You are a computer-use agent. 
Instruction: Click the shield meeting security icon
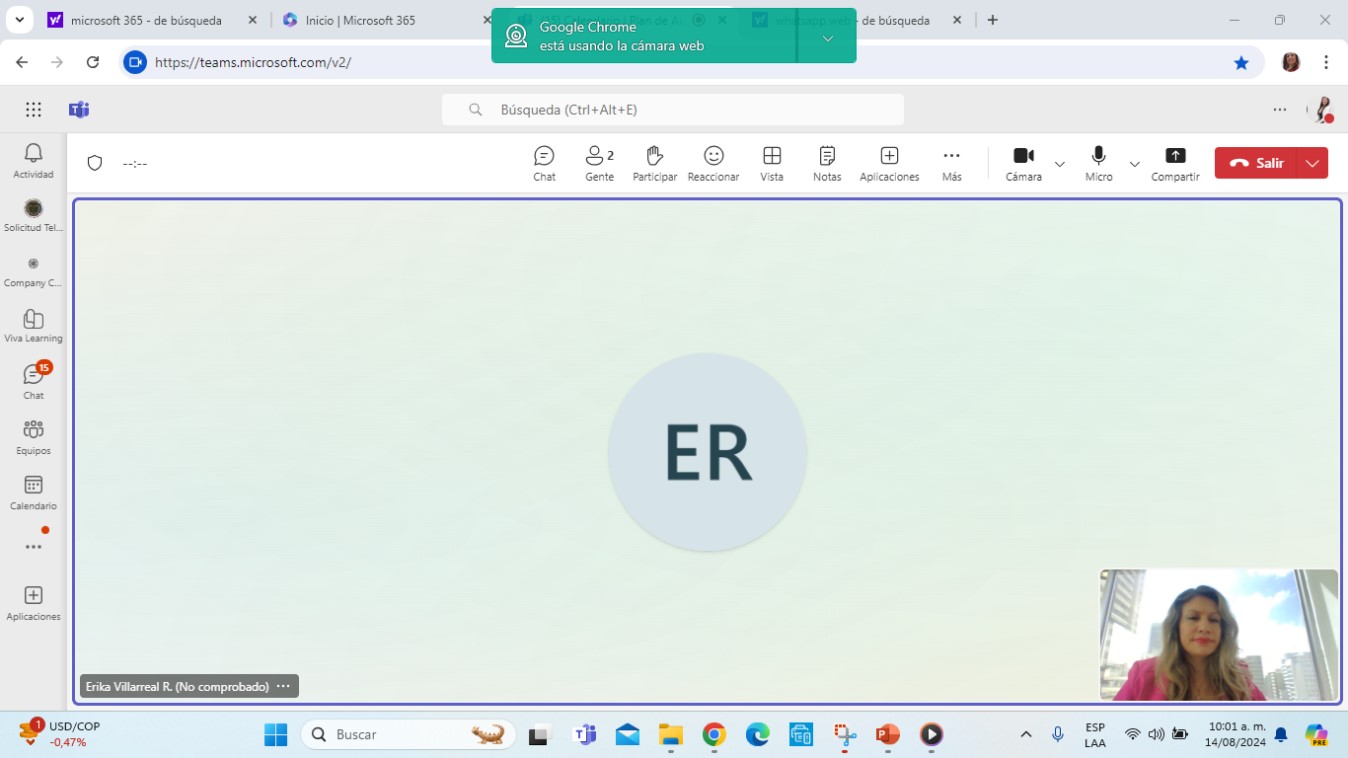pos(95,163)
